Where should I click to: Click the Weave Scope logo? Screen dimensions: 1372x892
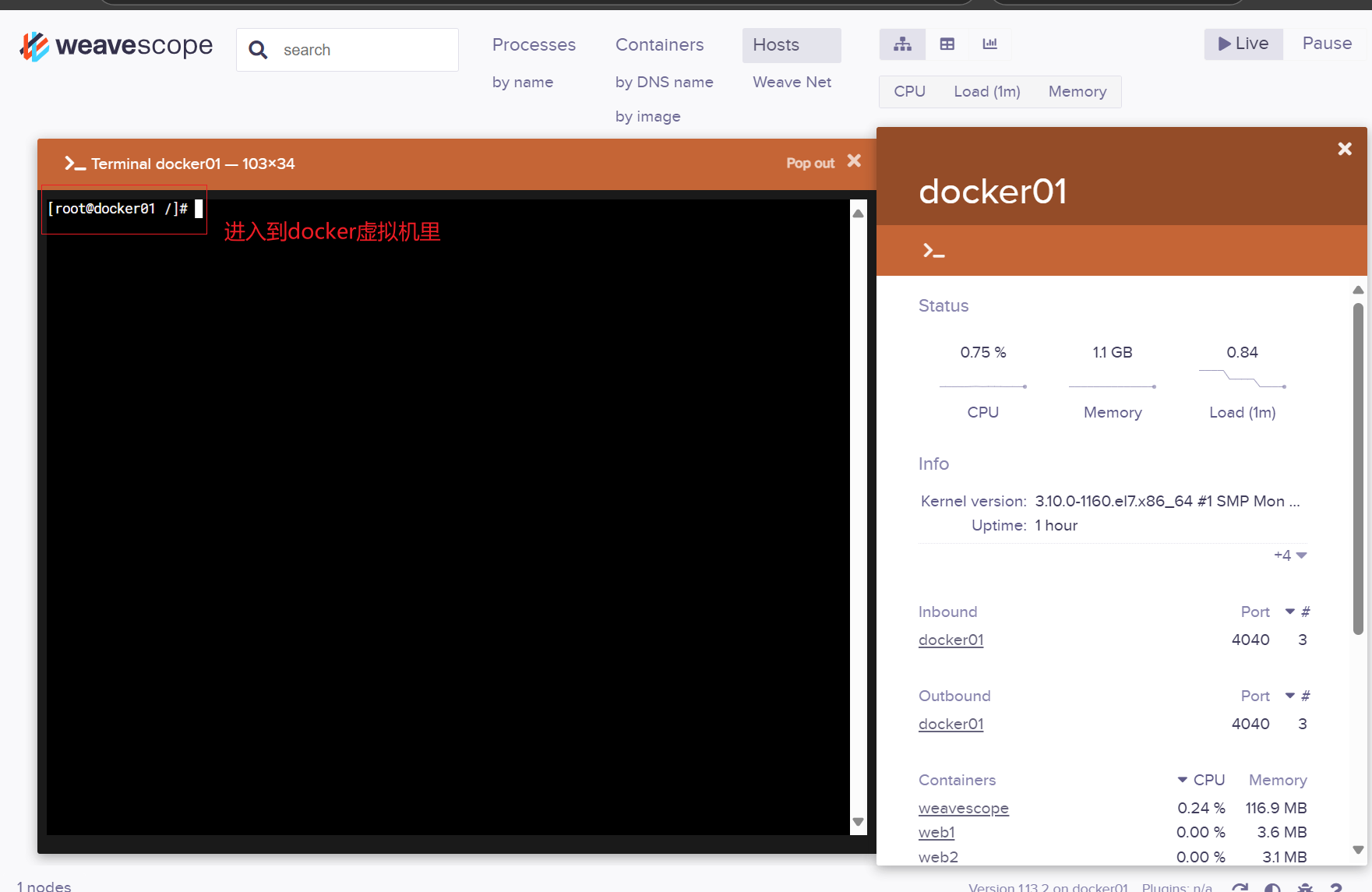tap(116, 47)
